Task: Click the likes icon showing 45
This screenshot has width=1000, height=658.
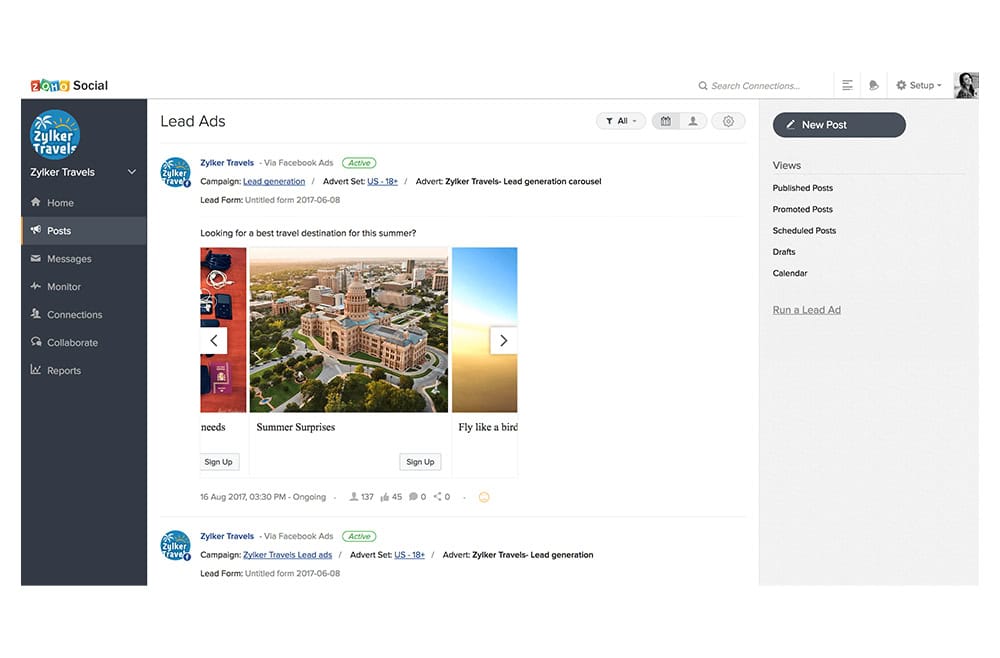Action: tap(385, 497)
